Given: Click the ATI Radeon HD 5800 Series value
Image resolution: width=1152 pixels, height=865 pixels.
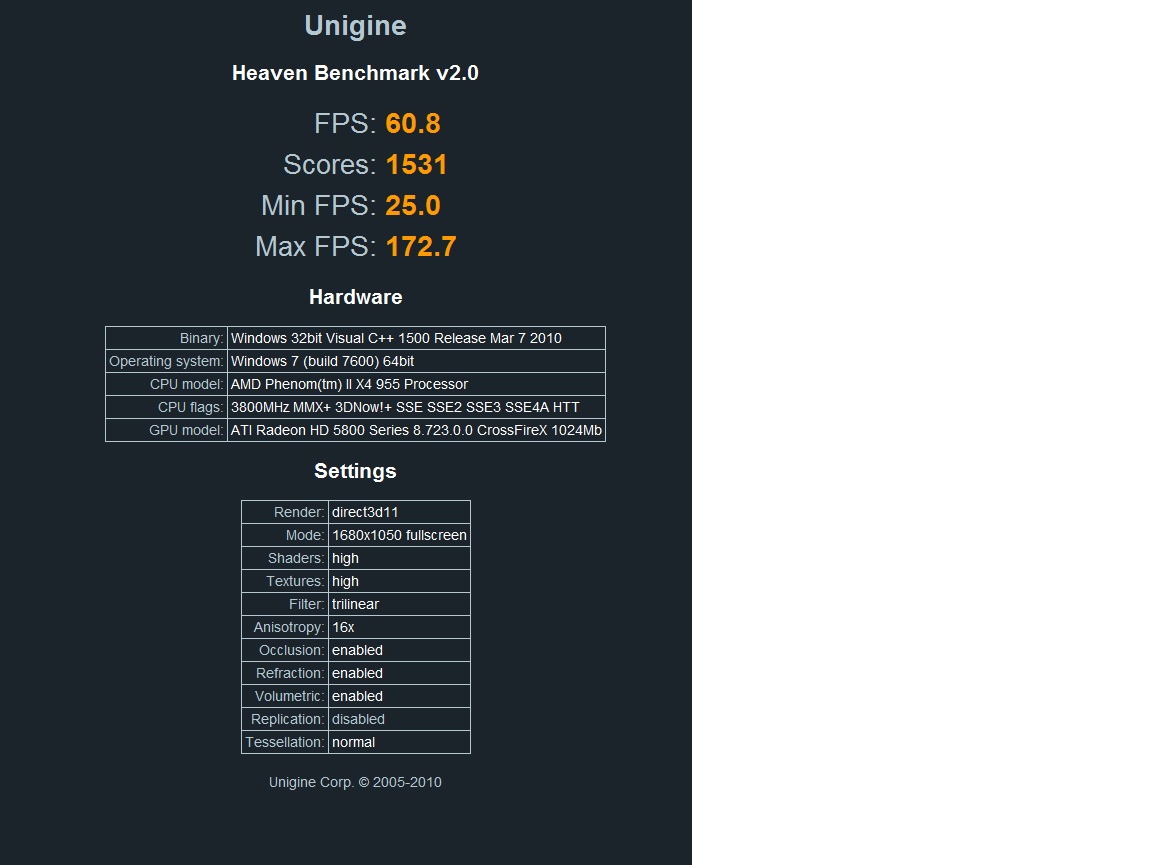Looking at the screenshot, I should coord(417,430).
